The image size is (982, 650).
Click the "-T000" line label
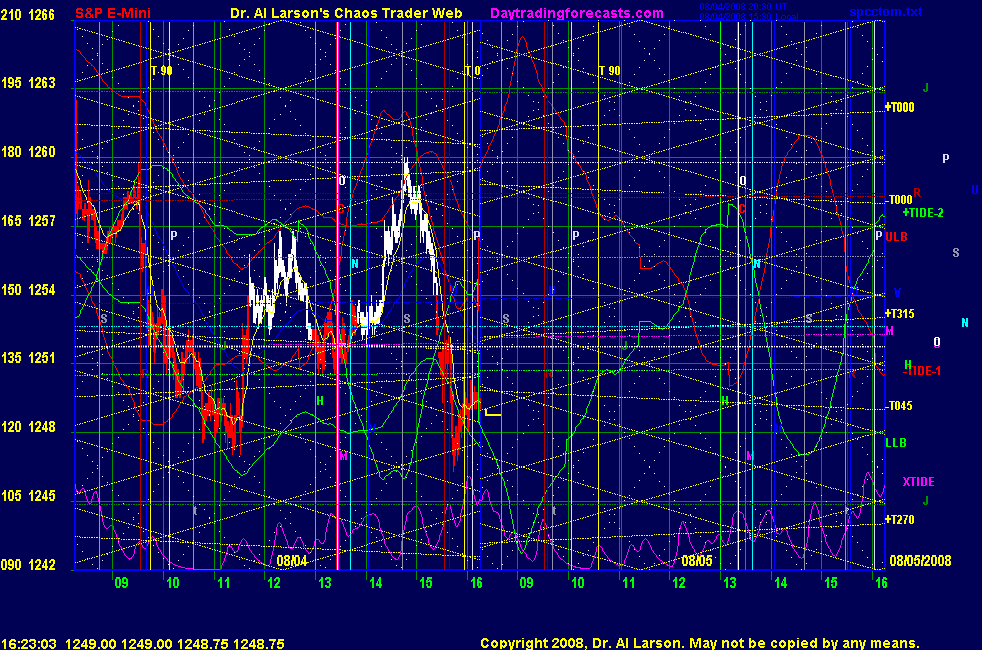[899, 200]
